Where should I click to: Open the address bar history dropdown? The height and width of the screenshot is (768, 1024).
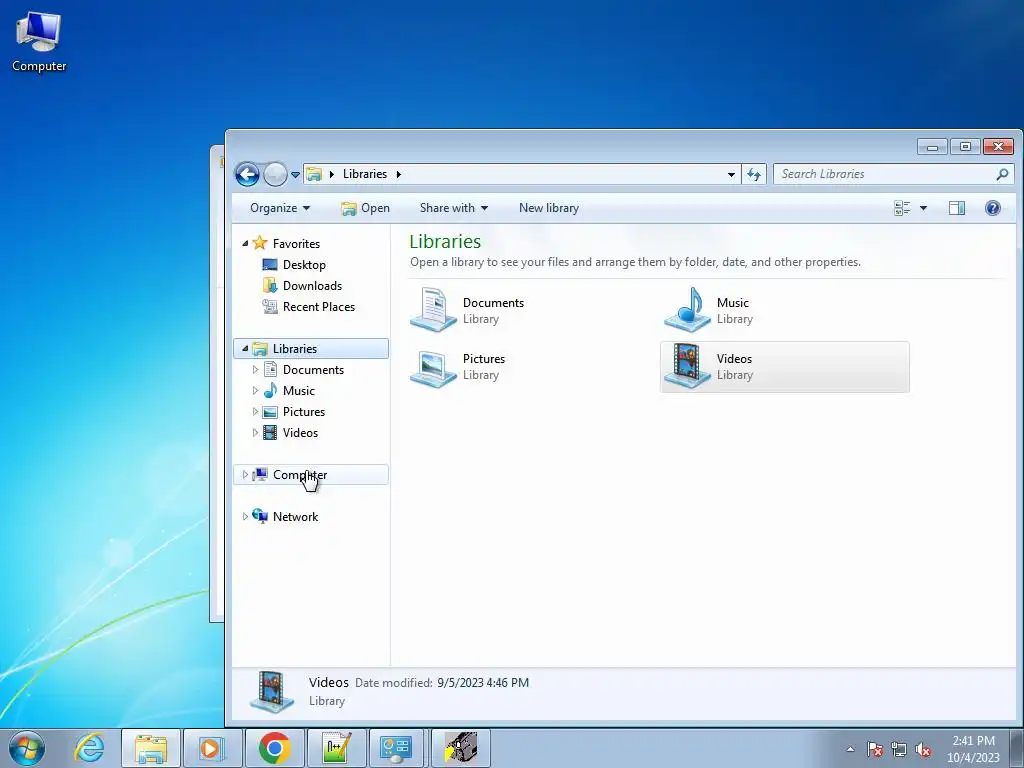[x=731, y=174]
